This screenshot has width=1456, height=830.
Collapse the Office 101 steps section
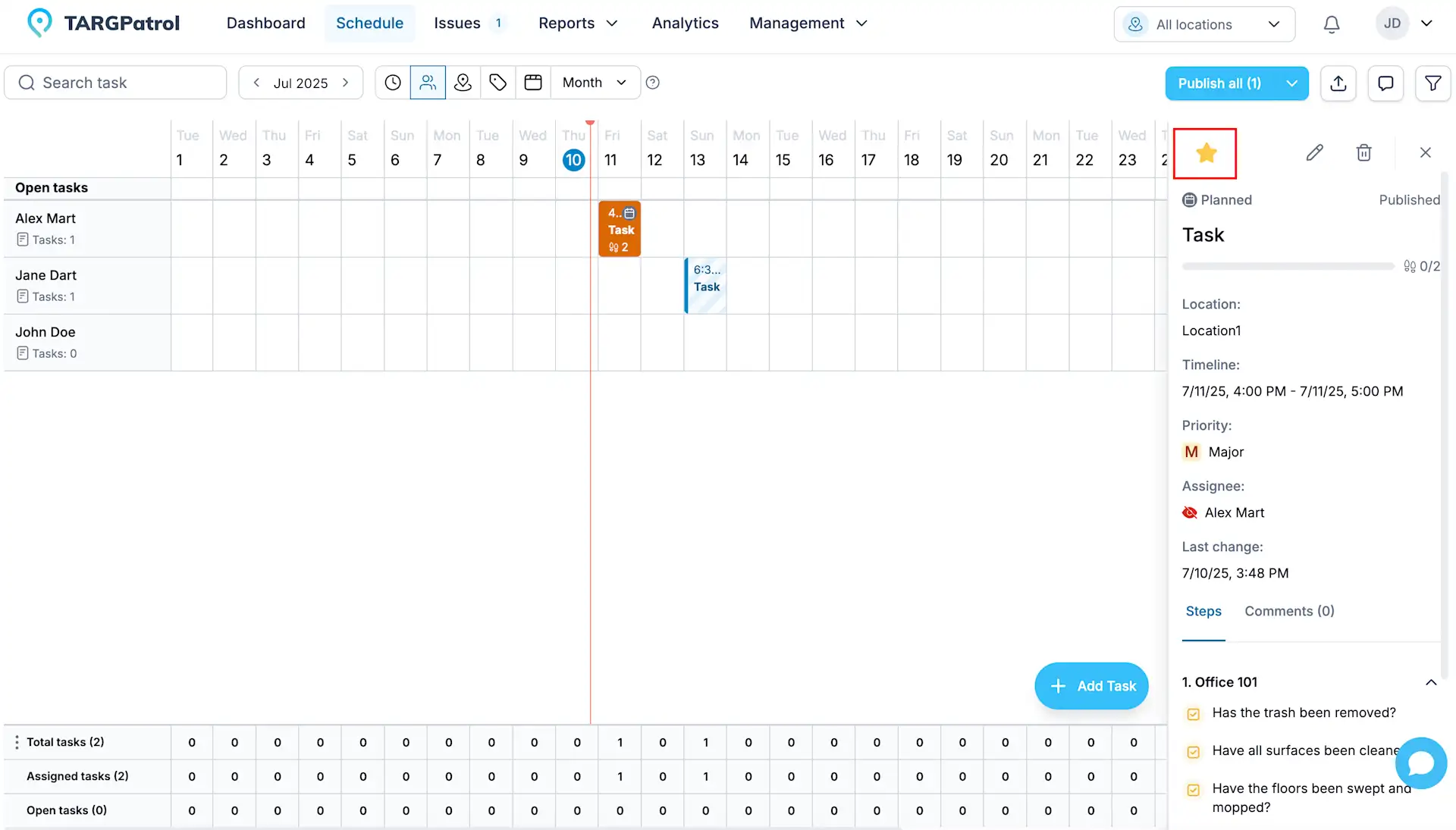(1430, 682)
